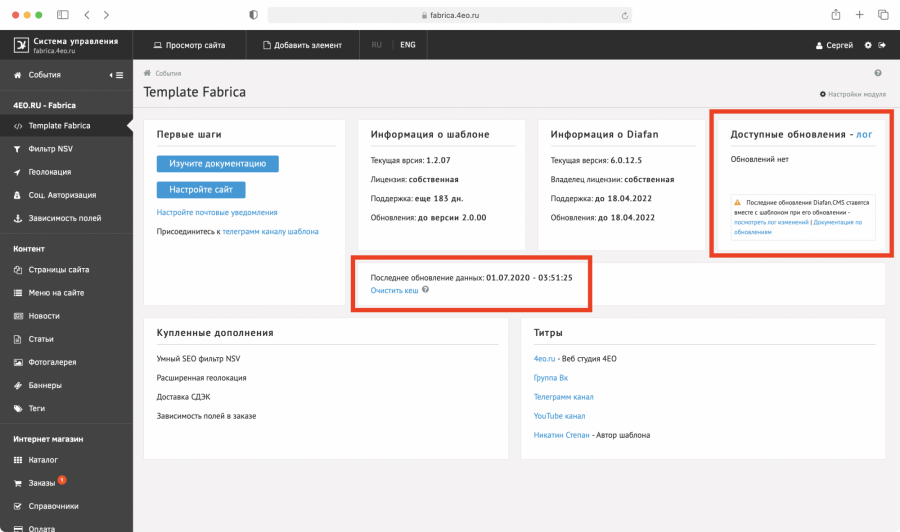Collapse the sidebar with the menu toggle
Image resolution: width=900 pixels, height=532 pixels.
coord(117,75)
